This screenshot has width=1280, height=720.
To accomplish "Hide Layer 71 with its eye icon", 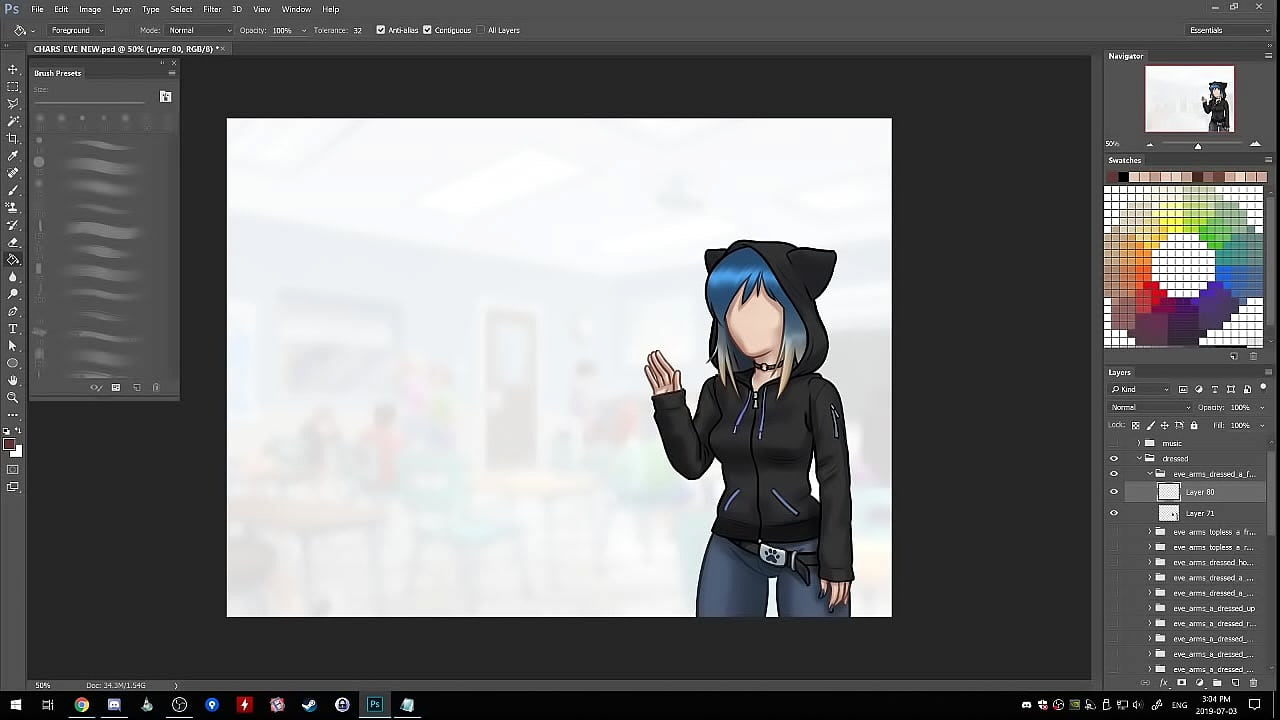I will 1114,513.
